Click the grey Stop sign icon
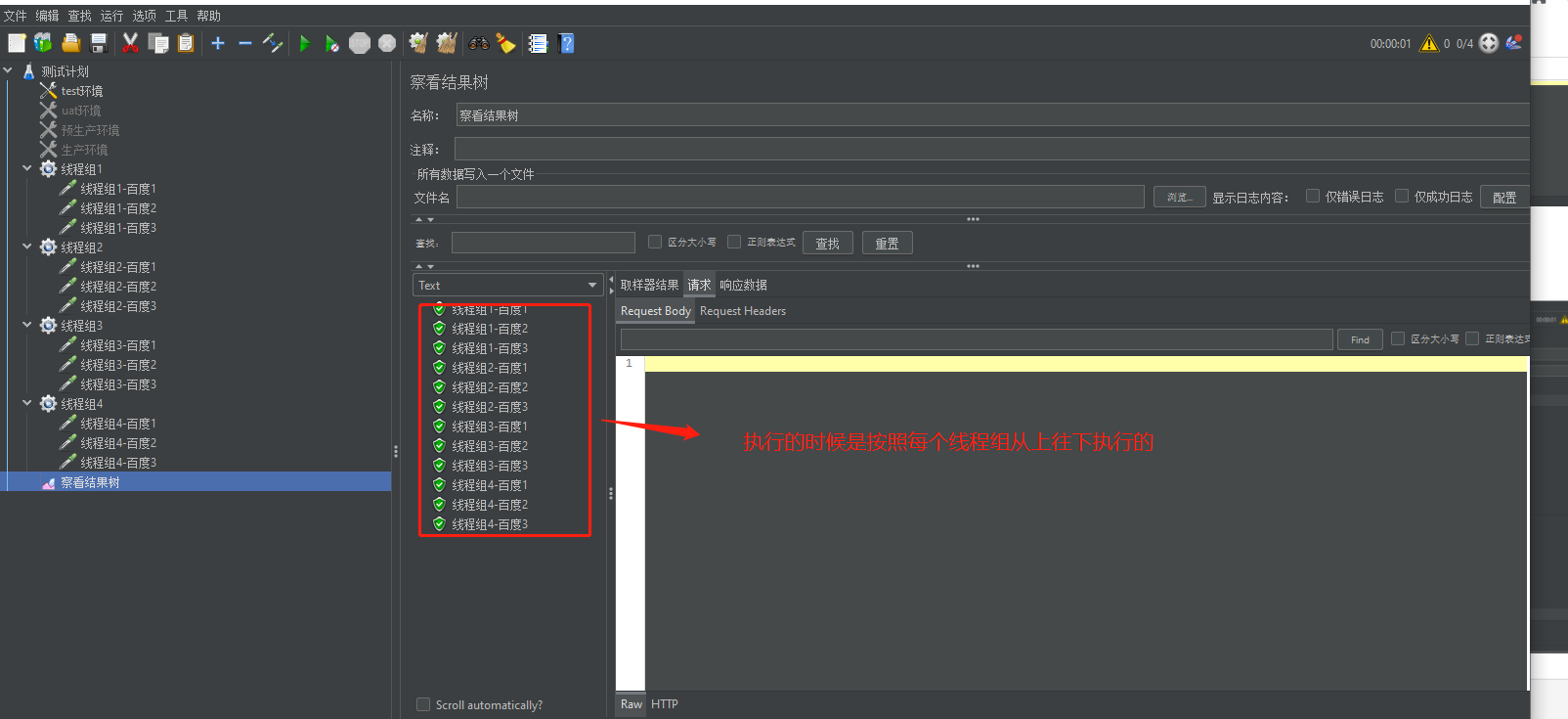 [360, 43]
